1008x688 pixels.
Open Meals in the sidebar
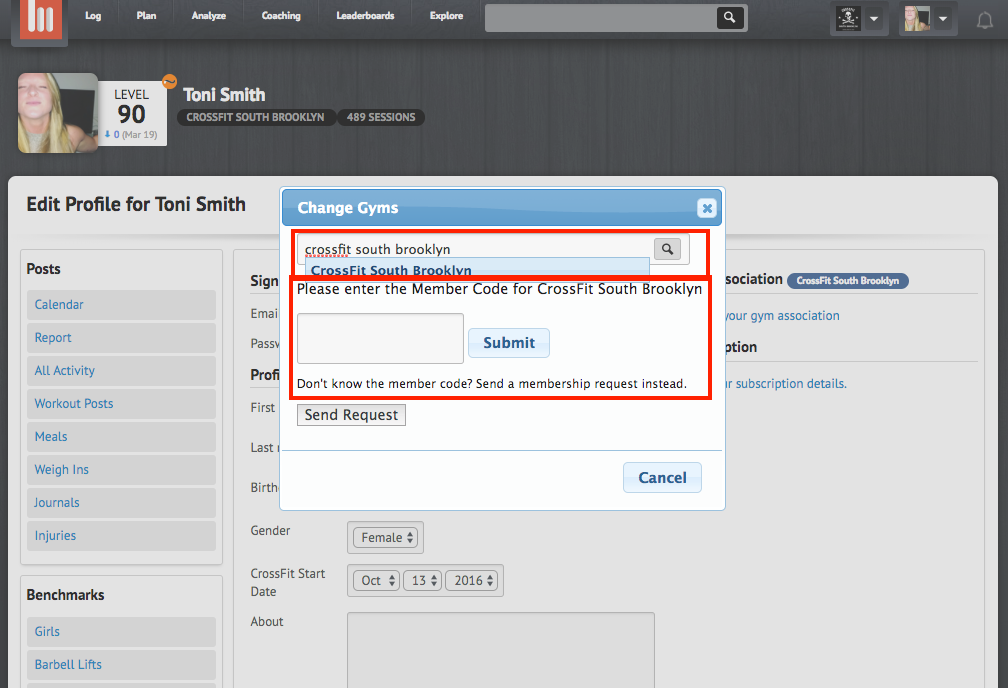coord(122,437)
